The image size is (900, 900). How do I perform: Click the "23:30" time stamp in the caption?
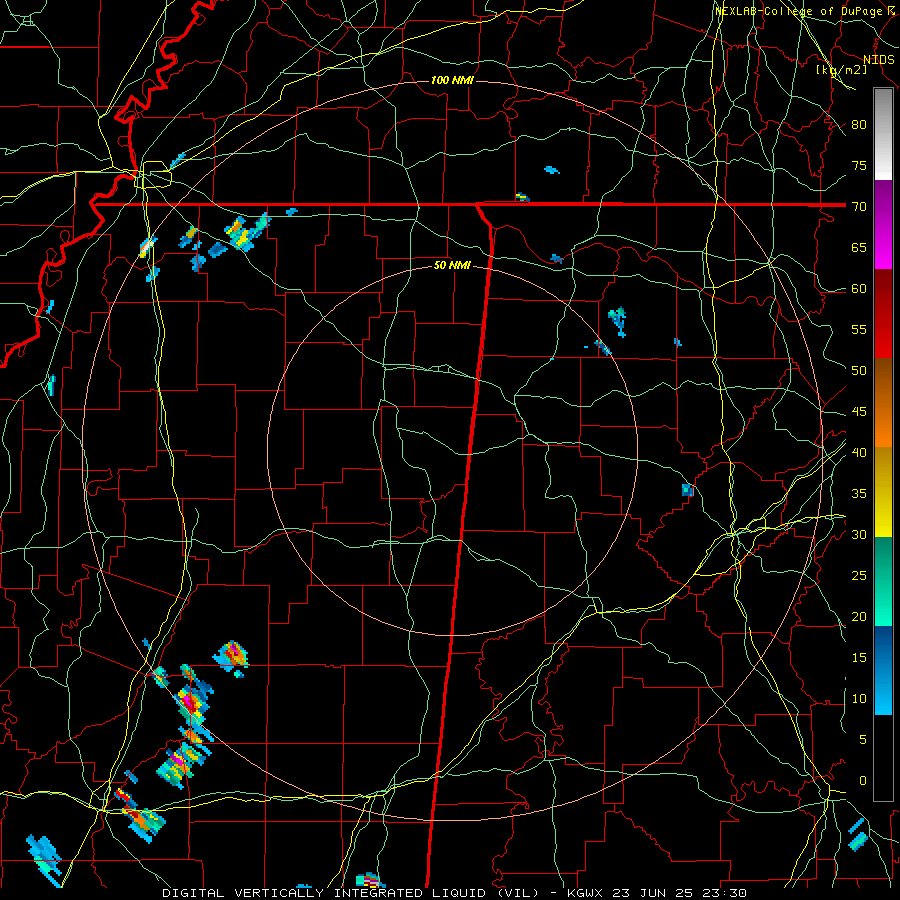[726, 893]
